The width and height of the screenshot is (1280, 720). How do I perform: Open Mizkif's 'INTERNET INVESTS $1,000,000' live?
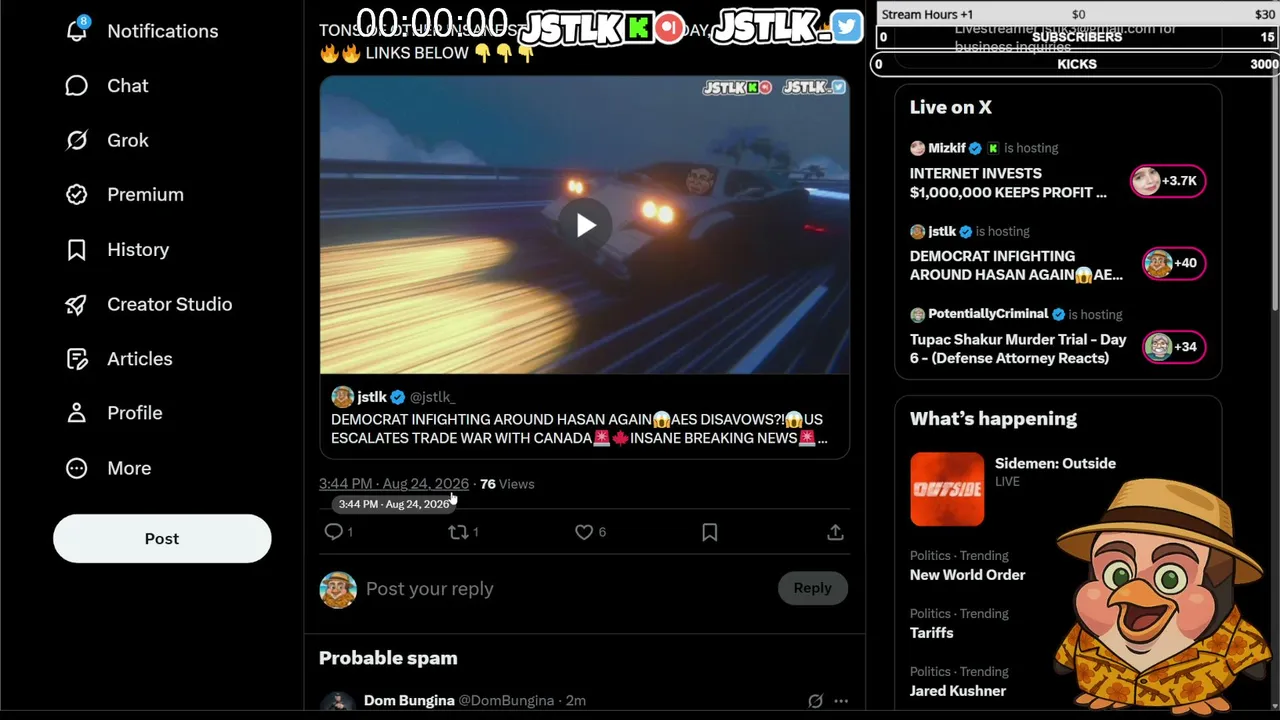click(x=1008, y=183)
